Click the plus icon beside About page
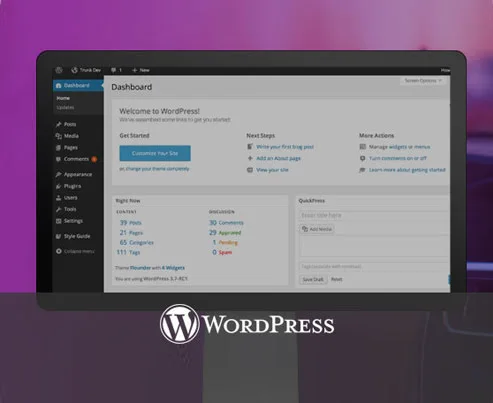This screenshot has width=493, height=403. coord(250,158)
